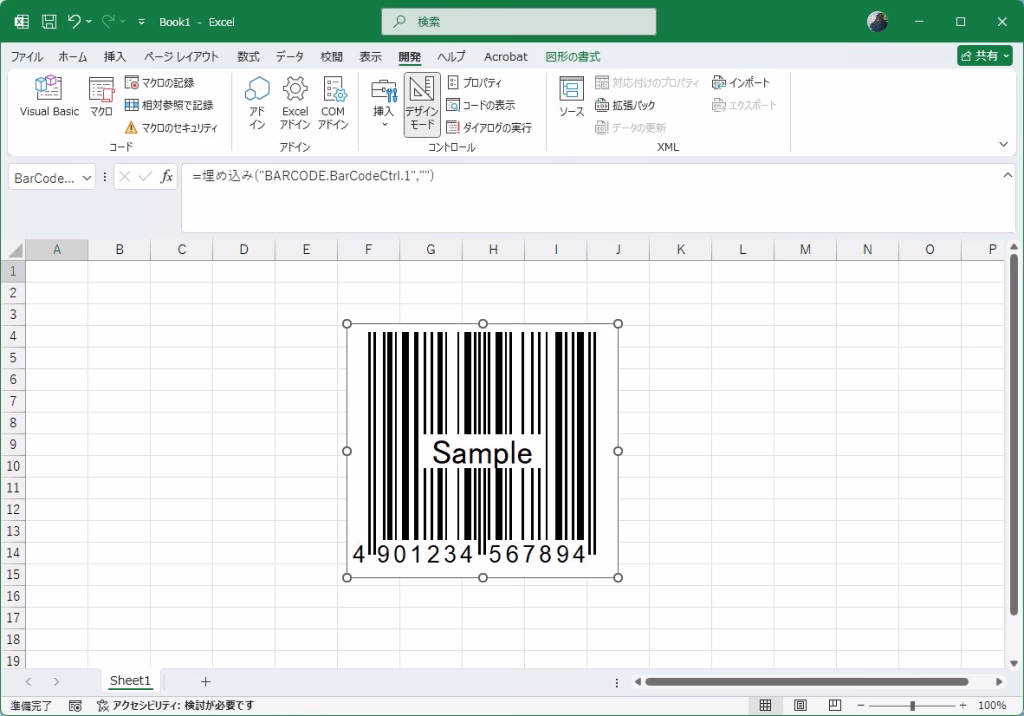
Task: Click the Undo arrow
Action: (74, 22)
